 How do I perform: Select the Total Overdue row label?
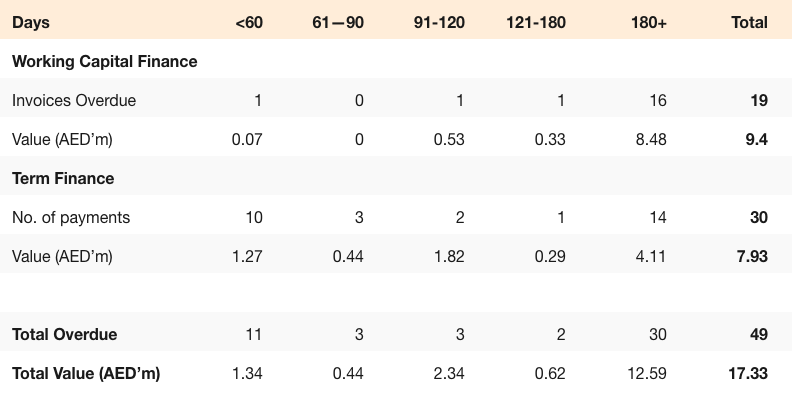coord(65,334)
